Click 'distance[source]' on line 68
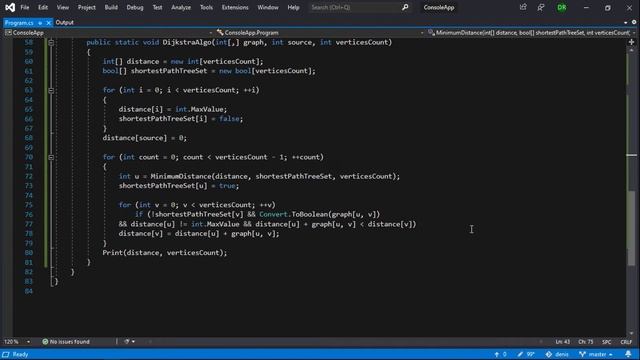 [x=135, y=138]
